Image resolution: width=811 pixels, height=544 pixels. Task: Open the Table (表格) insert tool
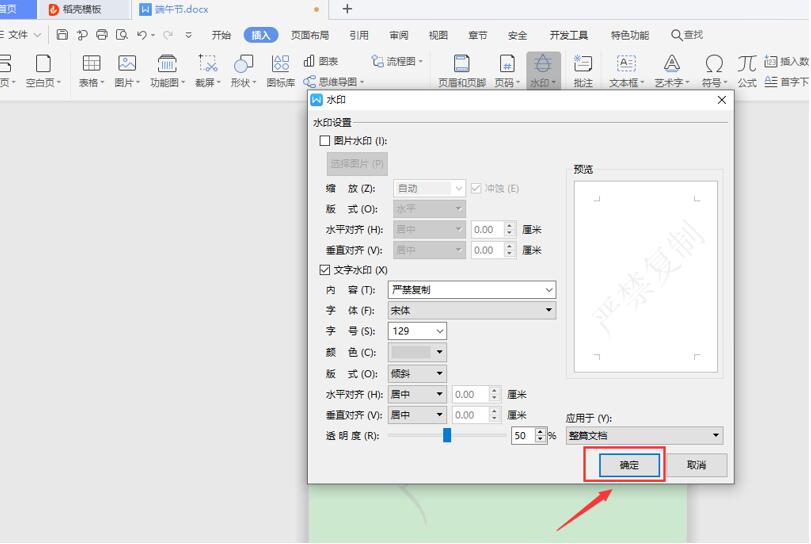[x=92, y=65]
